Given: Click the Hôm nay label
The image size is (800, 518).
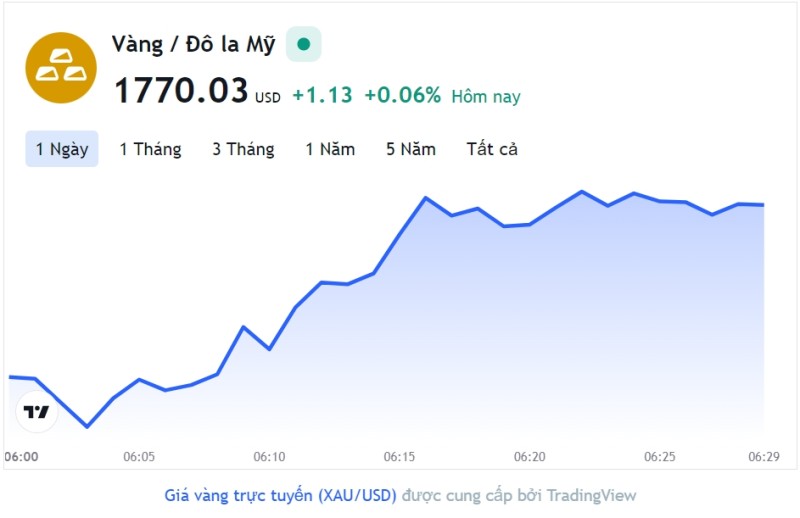Looking at the screenshot, I should tap(486, 96).
